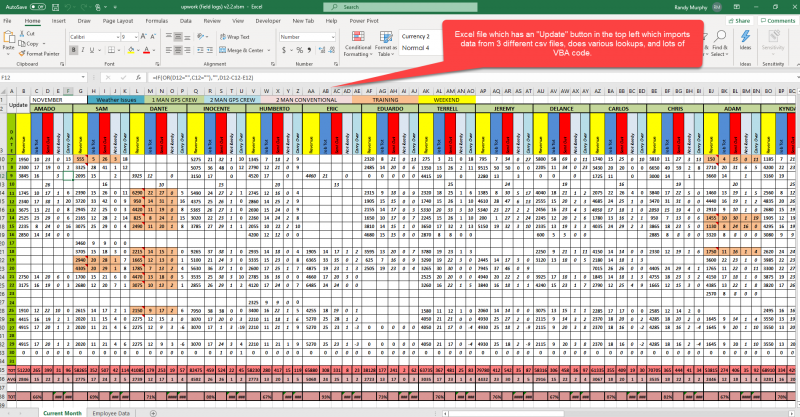Toggle the AutoSave switch
Viewport: 800px width, 417px height.
38,6
